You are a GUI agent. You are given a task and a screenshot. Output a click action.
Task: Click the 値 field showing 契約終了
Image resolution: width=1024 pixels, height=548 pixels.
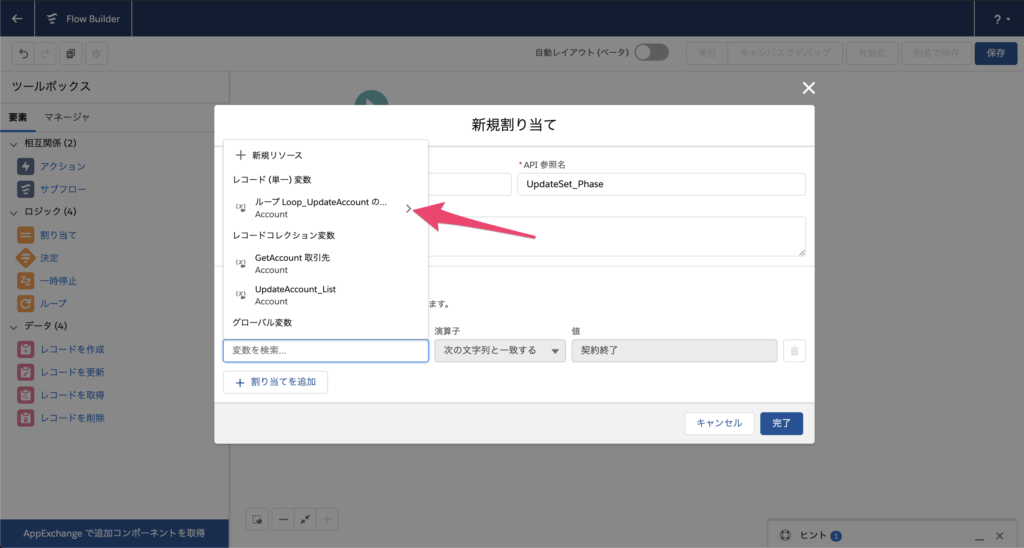(674, 351)
